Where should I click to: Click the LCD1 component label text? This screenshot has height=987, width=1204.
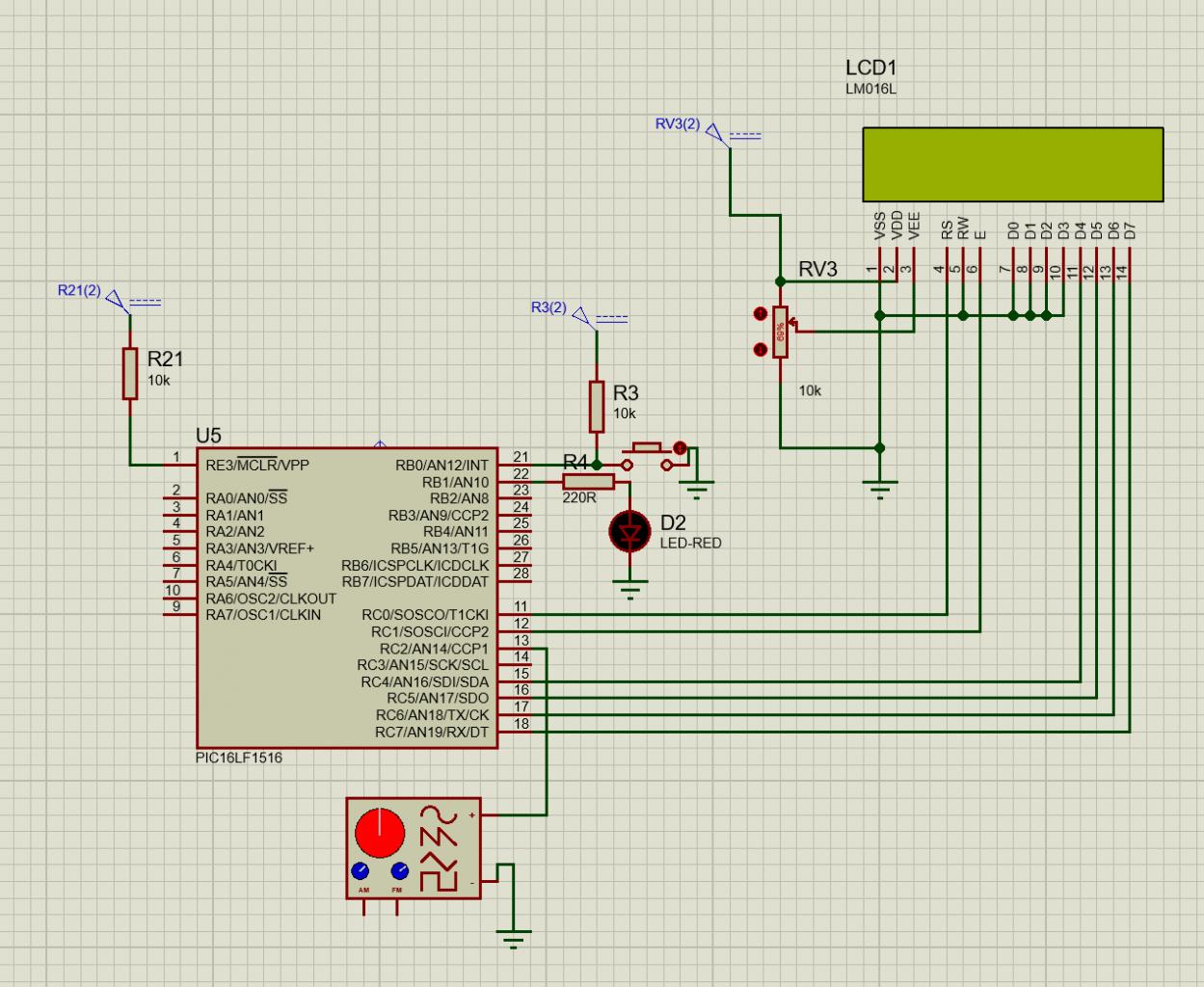tap(871, 68)
